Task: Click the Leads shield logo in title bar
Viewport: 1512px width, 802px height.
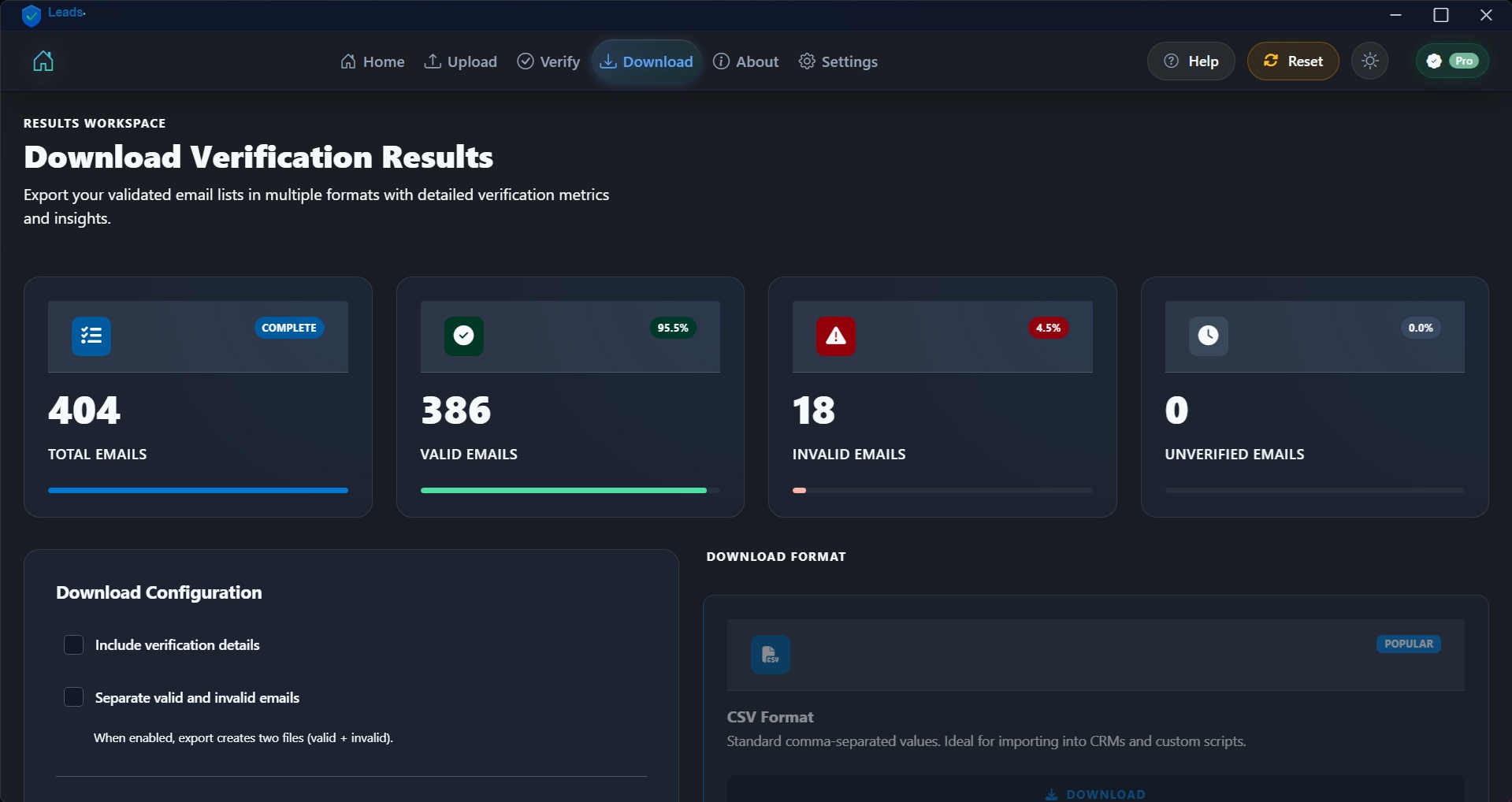Action: 31,15
